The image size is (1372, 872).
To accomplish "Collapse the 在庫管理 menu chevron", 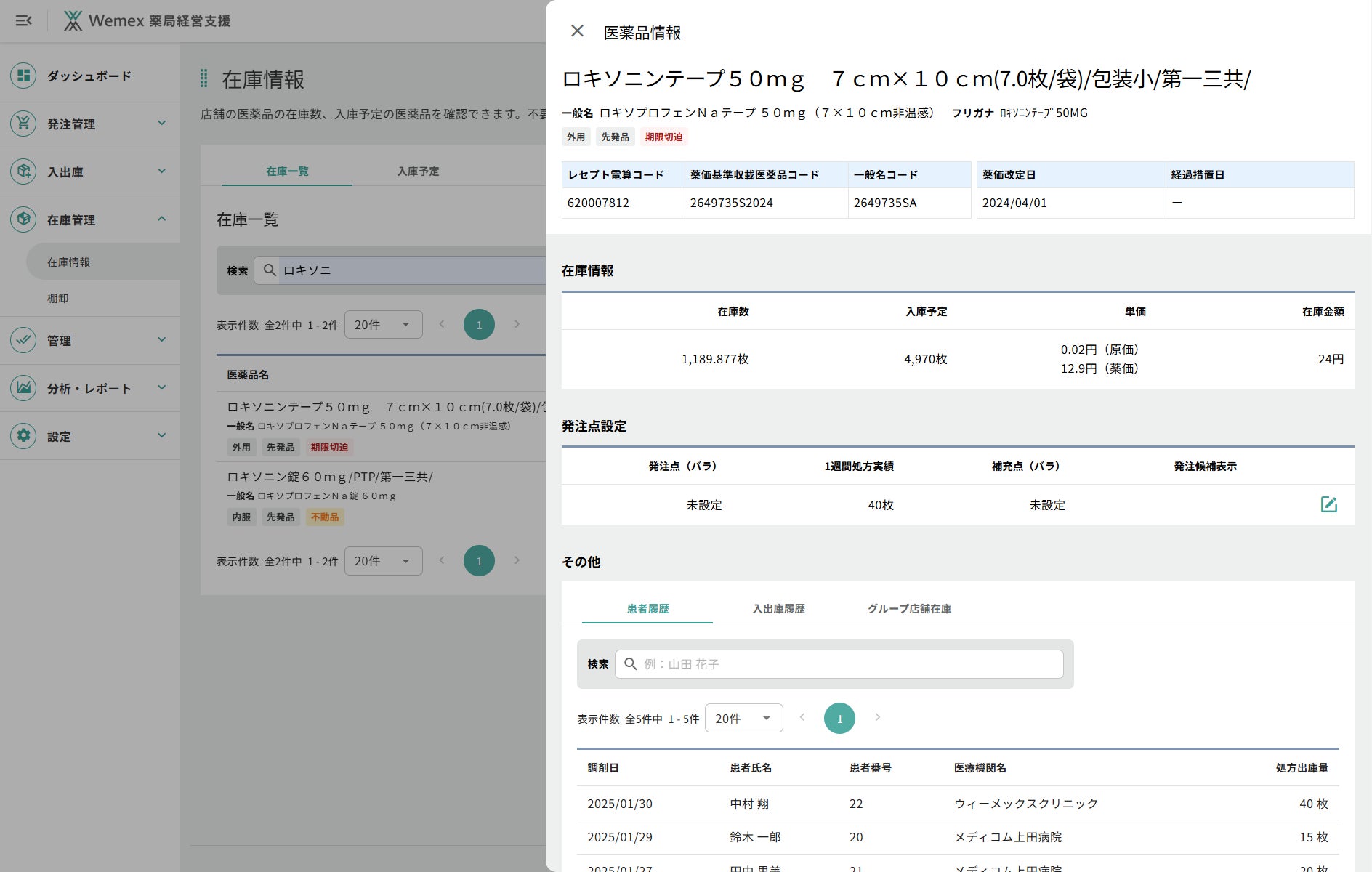I will pos(161,219).
